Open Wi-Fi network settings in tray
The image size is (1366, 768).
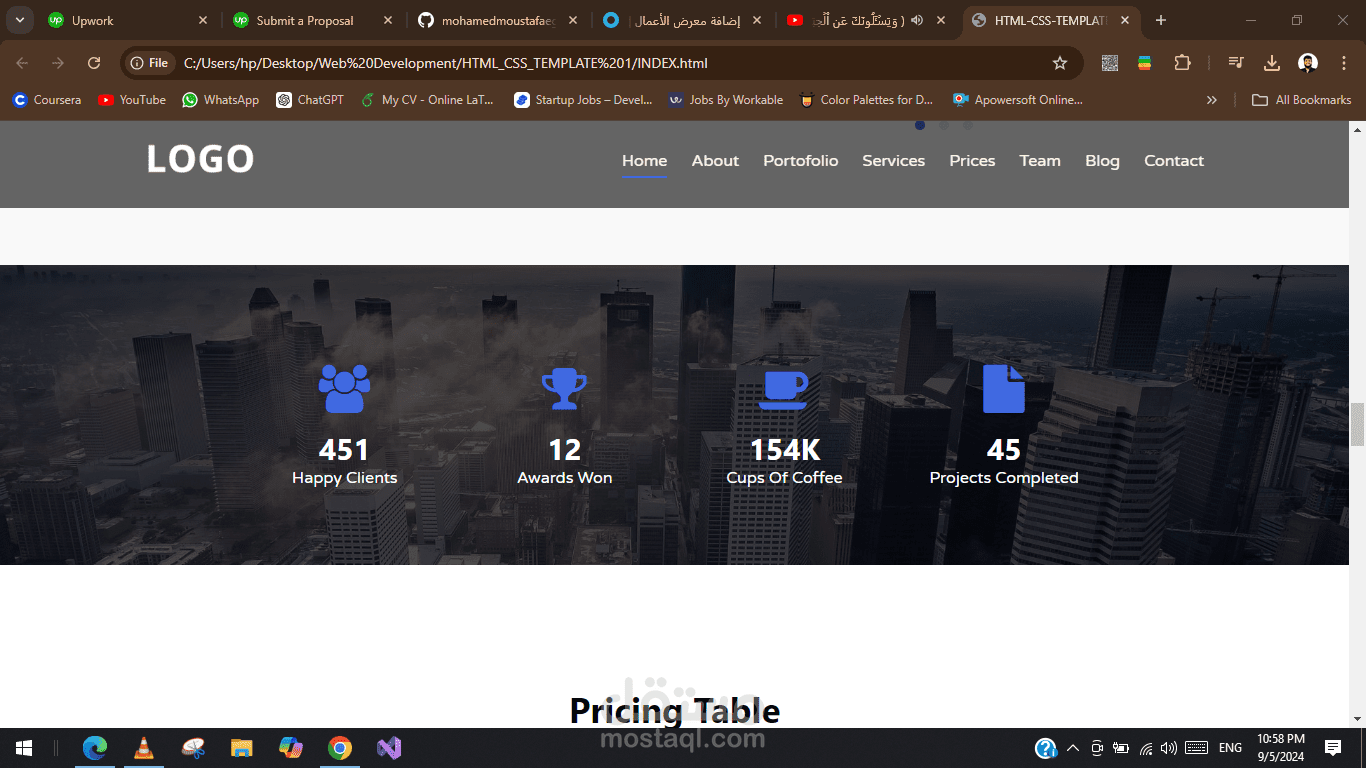pyautogui.click(x=1146, y=748)
